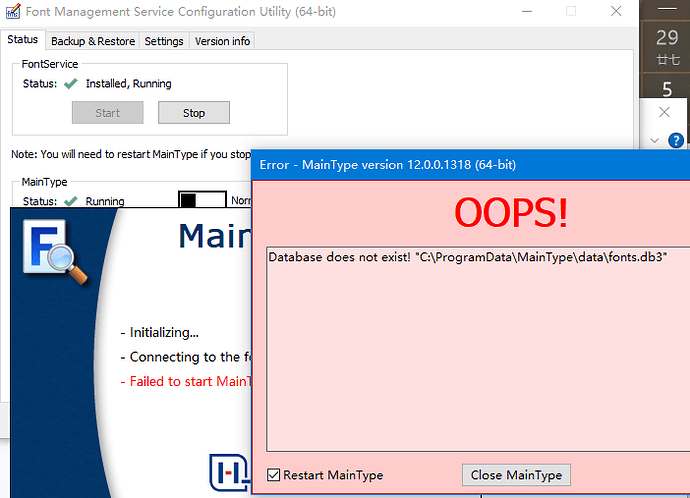Image resolution: width=690 pixels, height=498 pixels.
Task: Click the error dialog title bar
Action: click(470, 165)
